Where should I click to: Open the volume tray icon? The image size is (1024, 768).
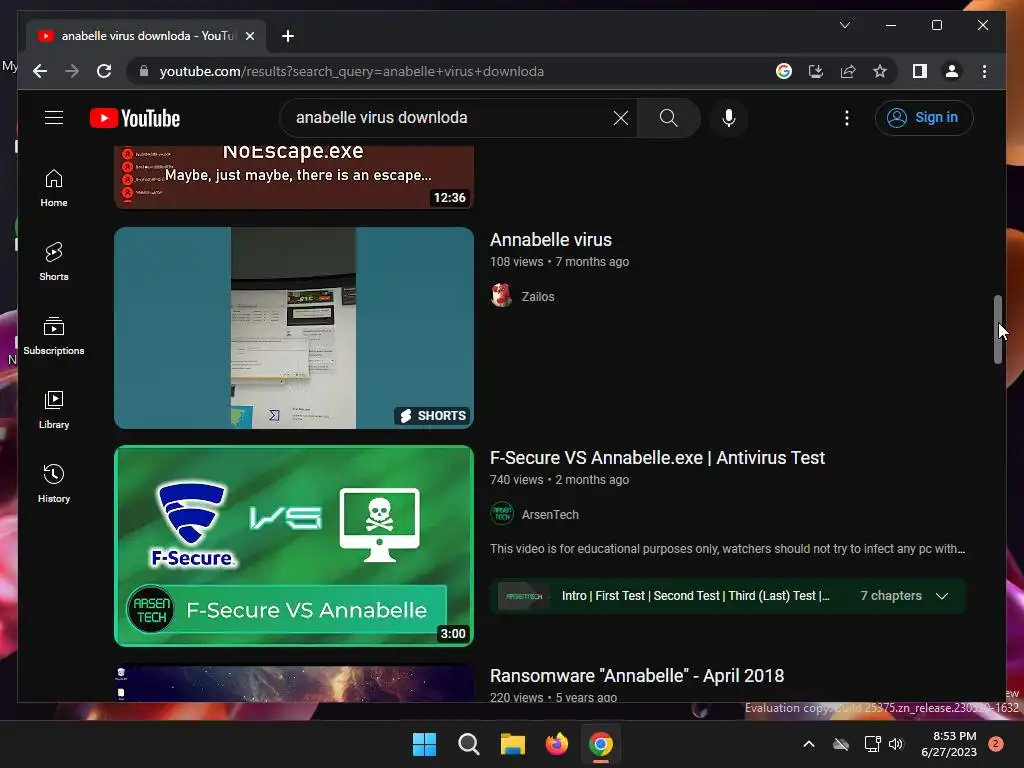[896, 744]
